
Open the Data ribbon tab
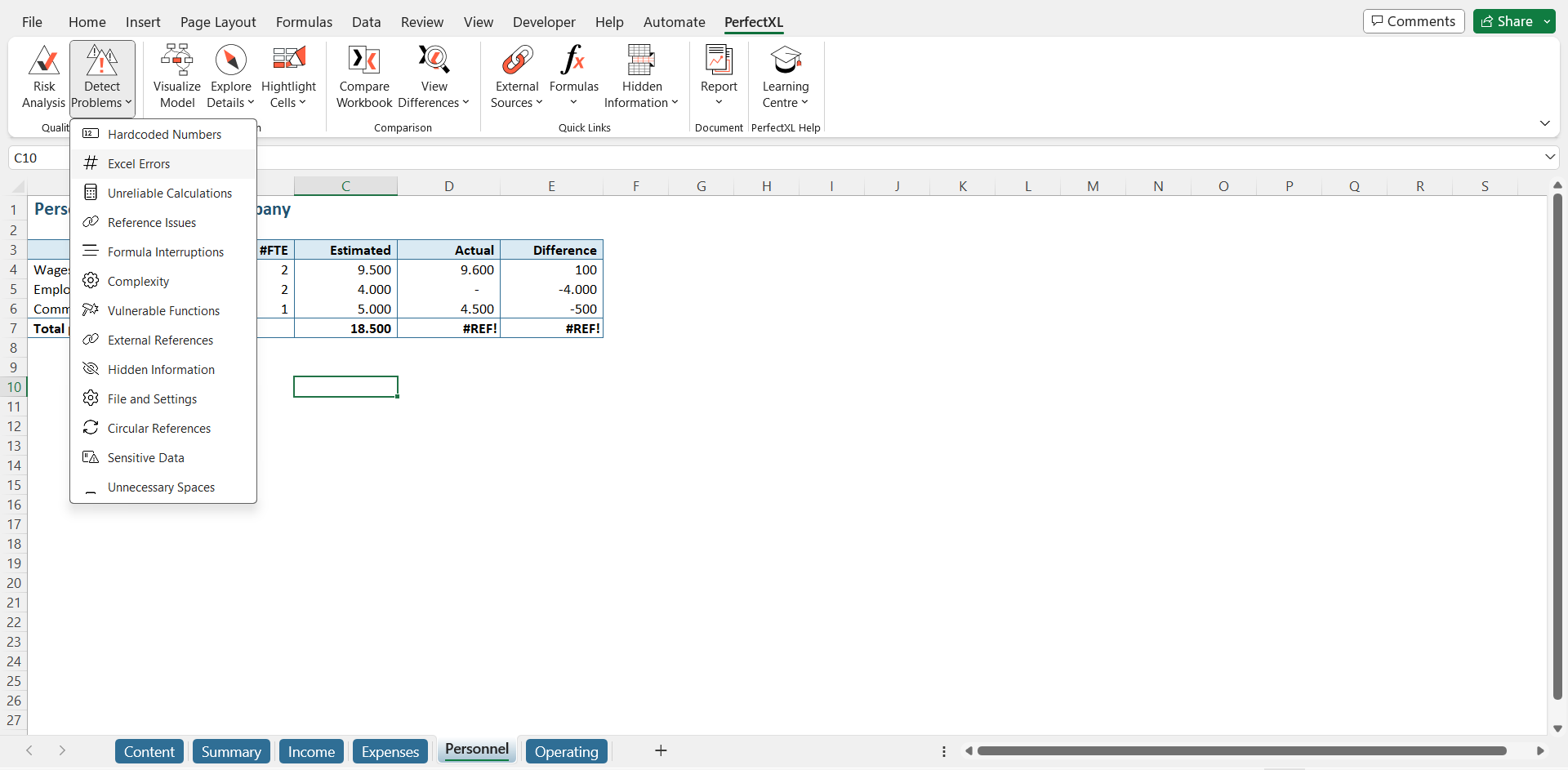click(x=367, y=22)
